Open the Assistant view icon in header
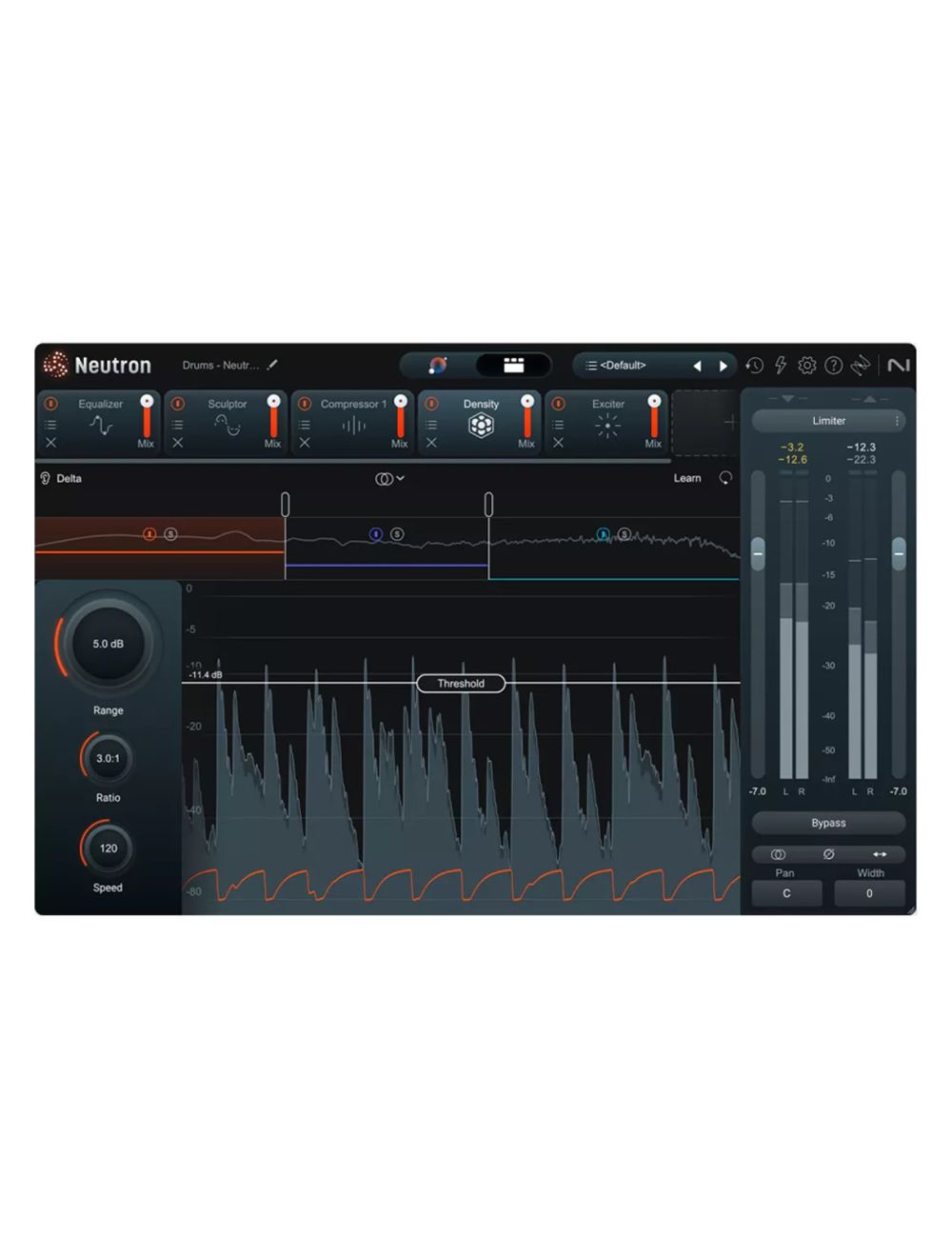 pos(439,365)
